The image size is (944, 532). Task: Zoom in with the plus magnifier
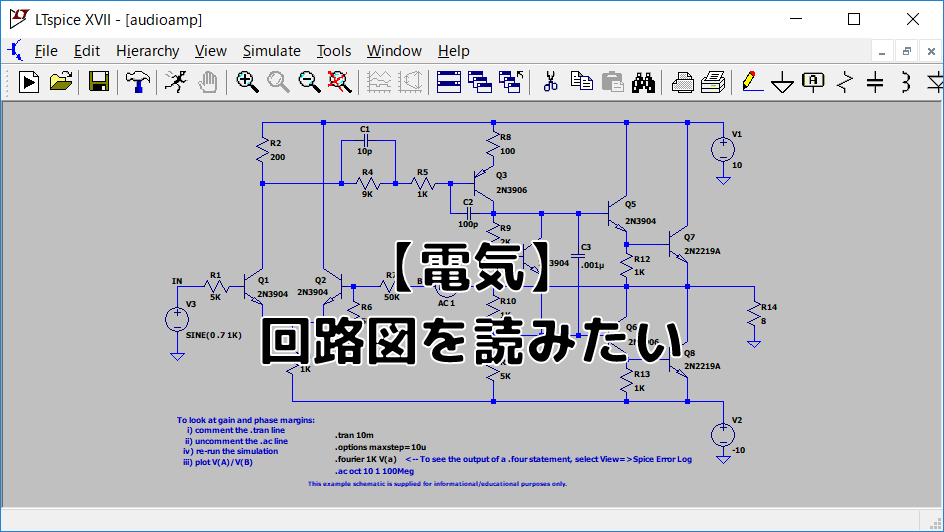click(x=247, y=82)
